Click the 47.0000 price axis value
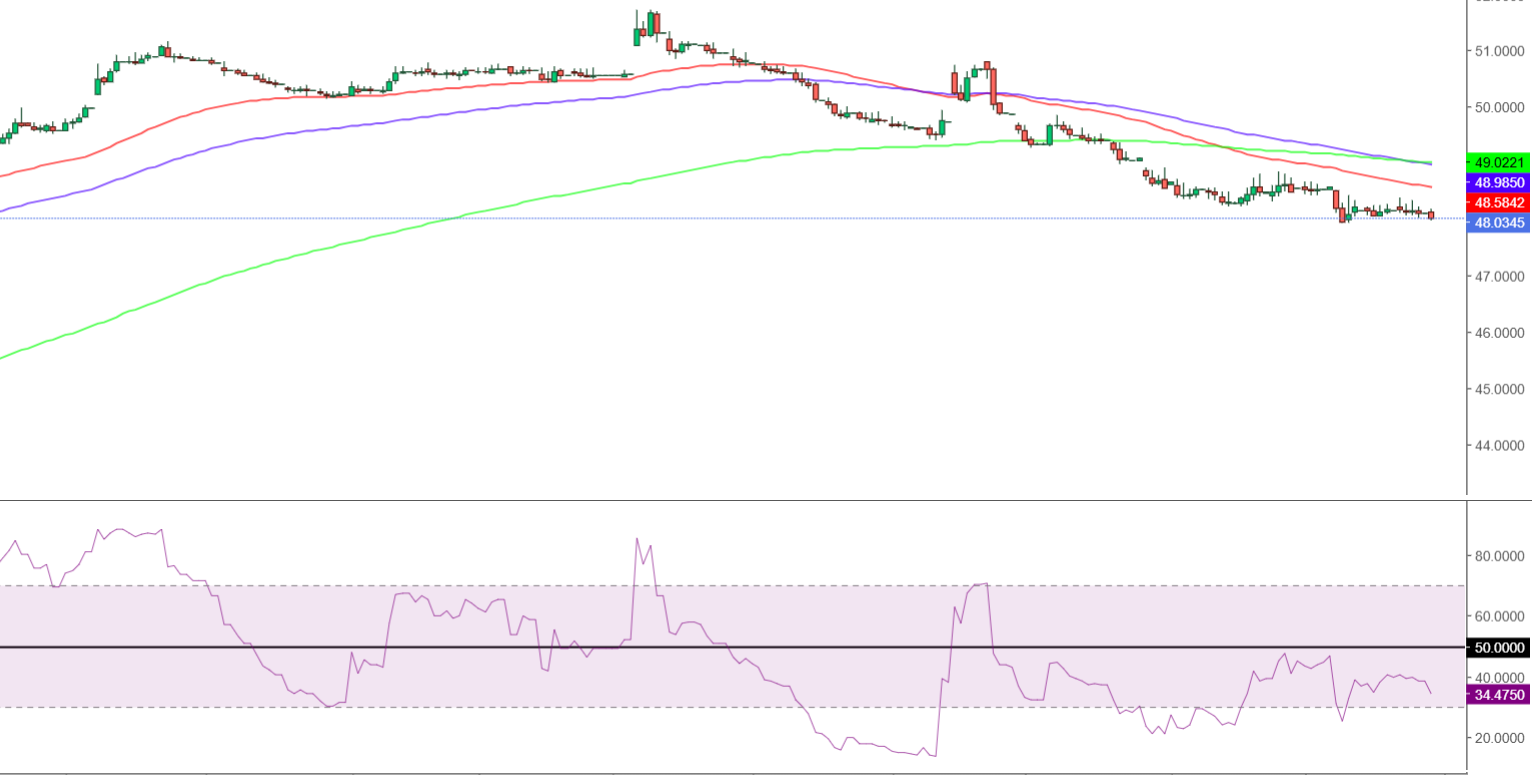This screenshot has height=775, width=1532. coord(1500,276)
